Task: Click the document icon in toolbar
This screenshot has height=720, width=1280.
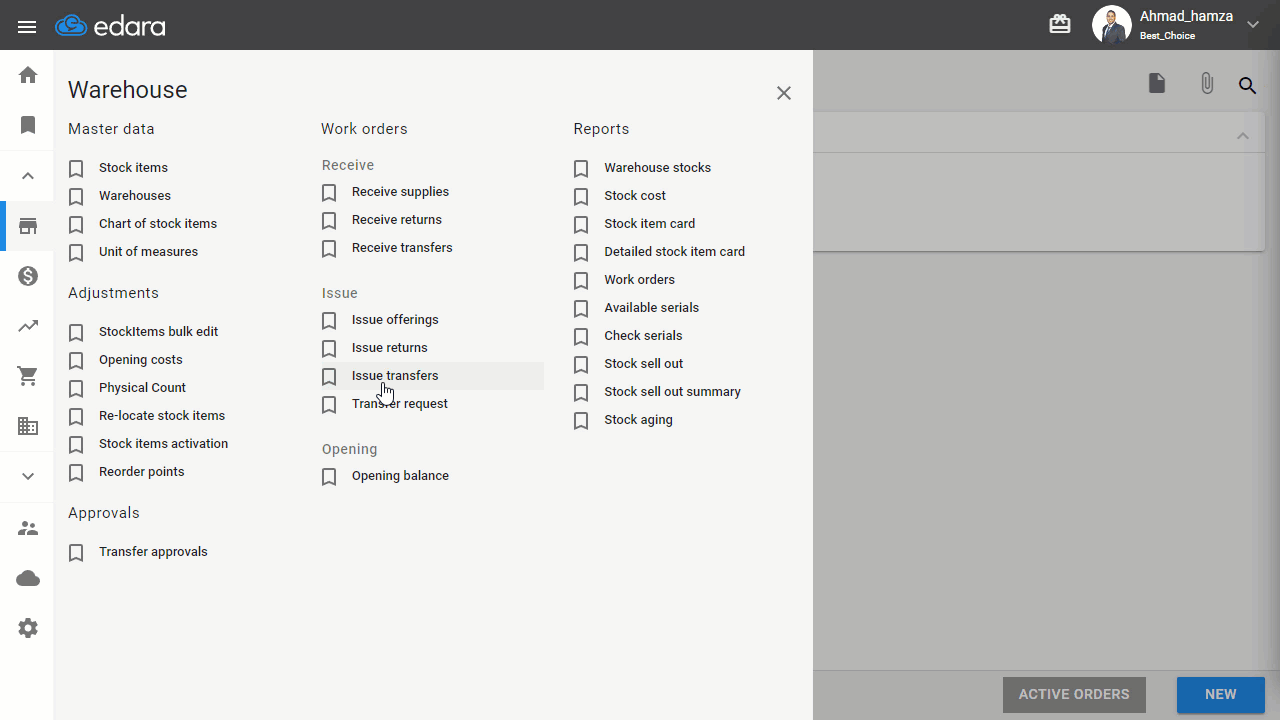Action: pyautogui.click(x=1157, y=83)
